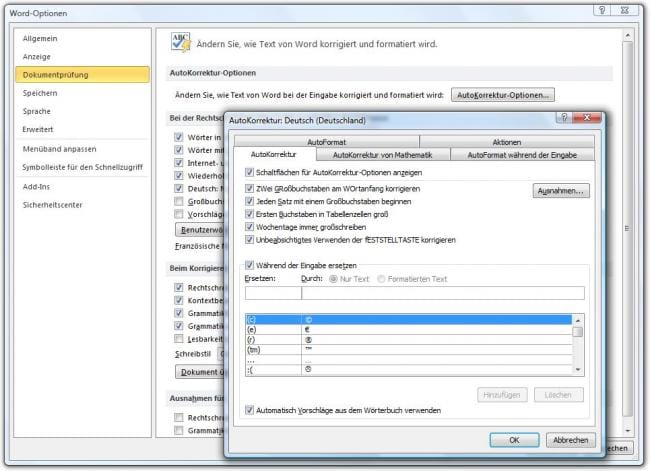Open the Allgemein options category
Image resolution: width=650 pixels, height=471 pixels.
coord(40,39)
